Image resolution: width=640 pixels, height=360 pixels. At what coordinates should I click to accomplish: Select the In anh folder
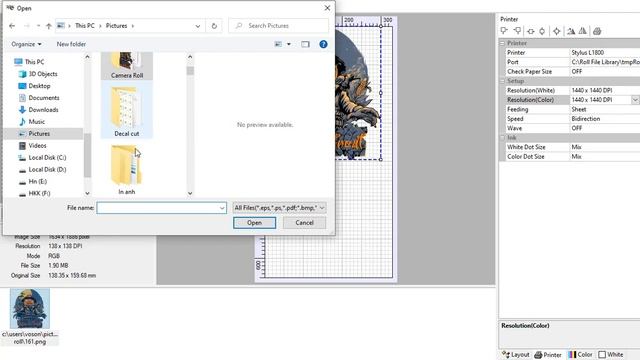(127, 169)
